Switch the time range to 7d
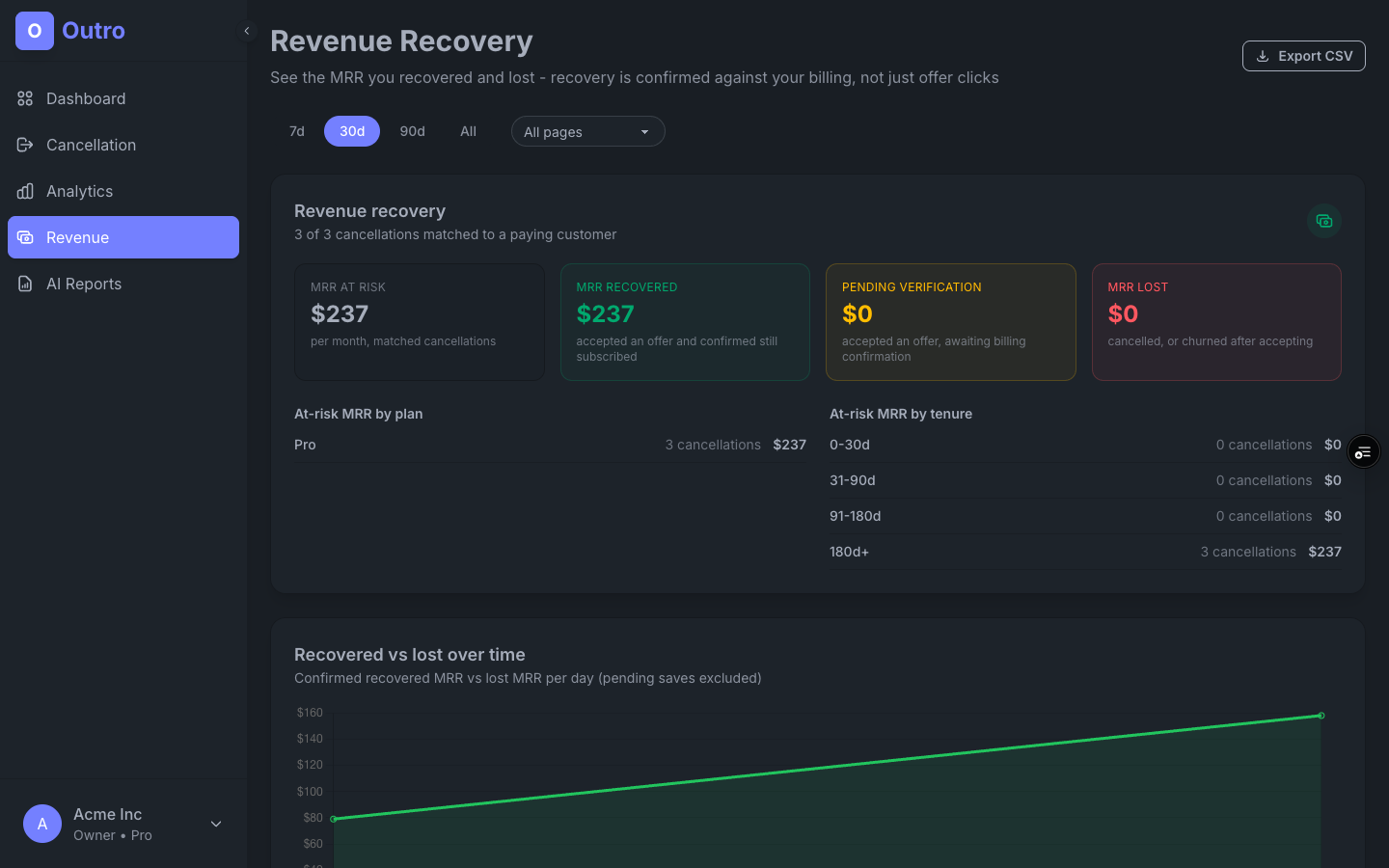Viewport: 1389px width, 868px height. (x=297, y=131)
